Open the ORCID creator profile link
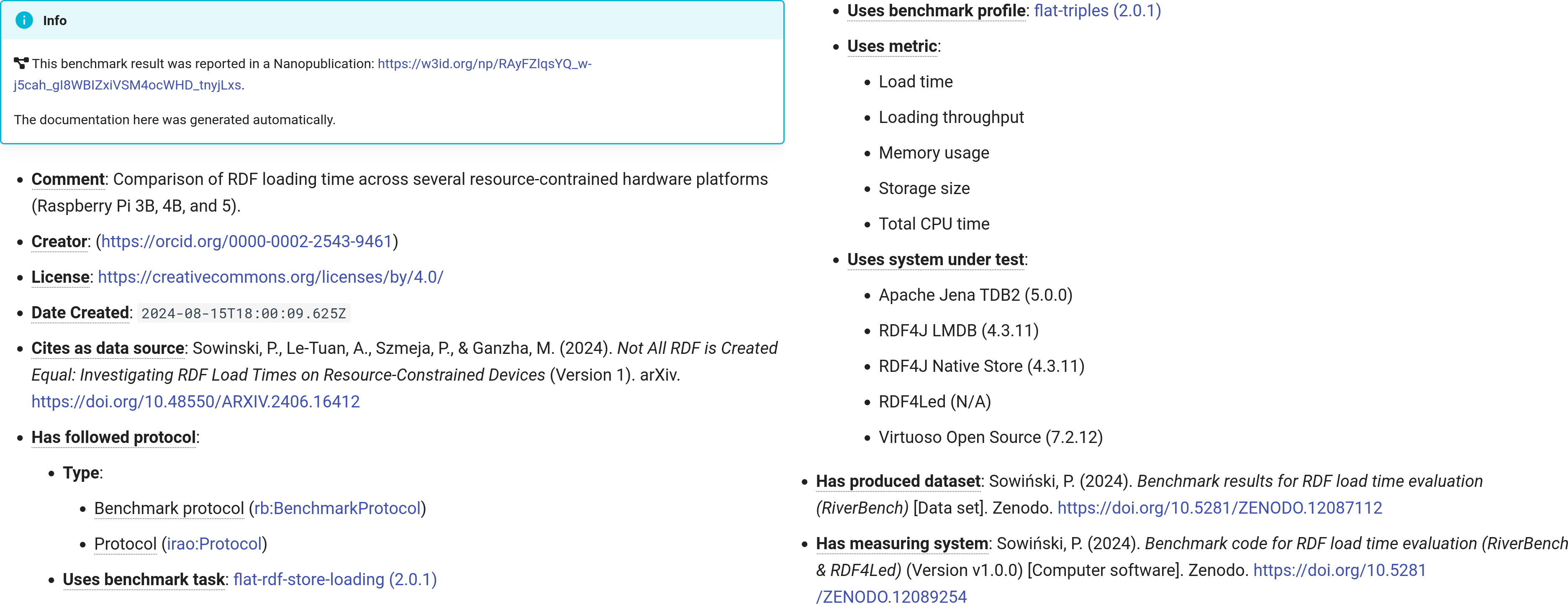The height and width of the screenshot is (604, 1568). (246, 241)
